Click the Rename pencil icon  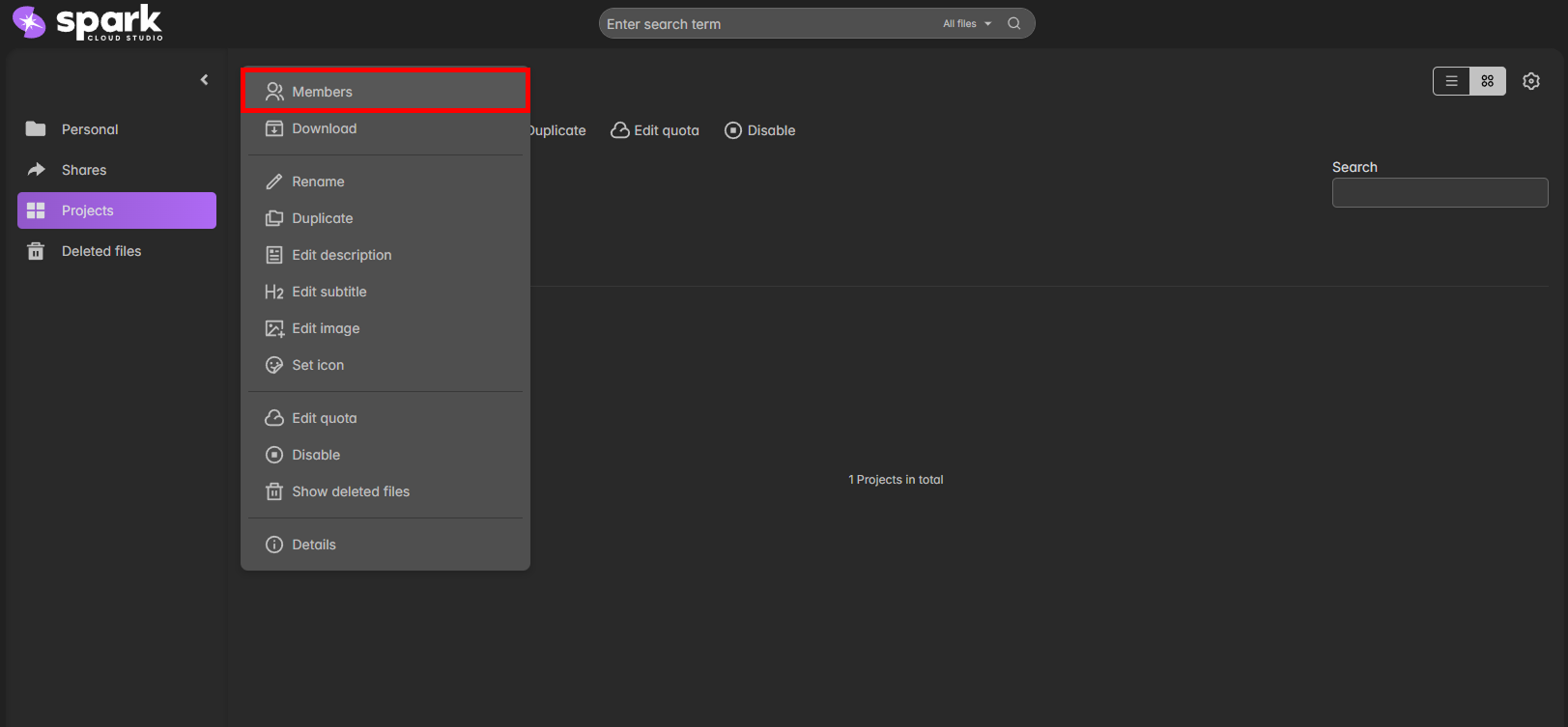(x=274, y=182)
